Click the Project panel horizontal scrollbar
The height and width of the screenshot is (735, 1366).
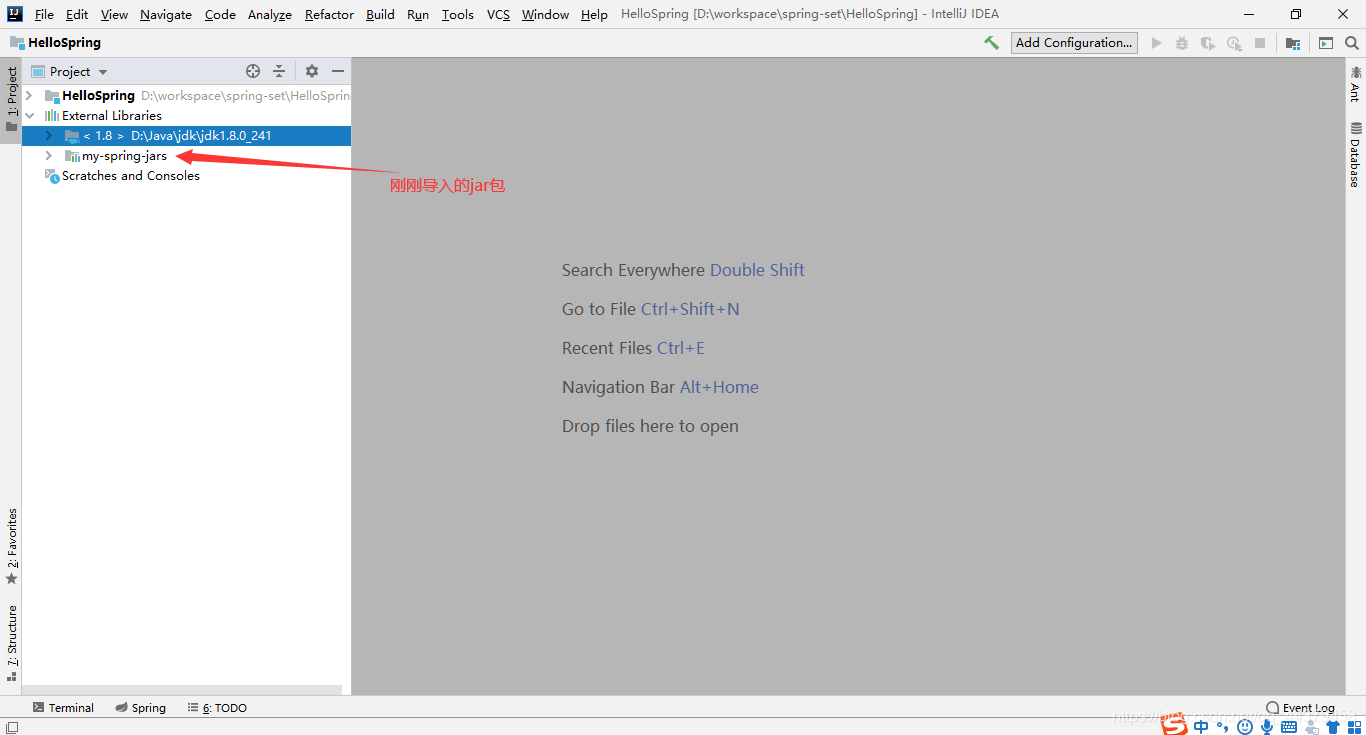click(x=182, y=690)
